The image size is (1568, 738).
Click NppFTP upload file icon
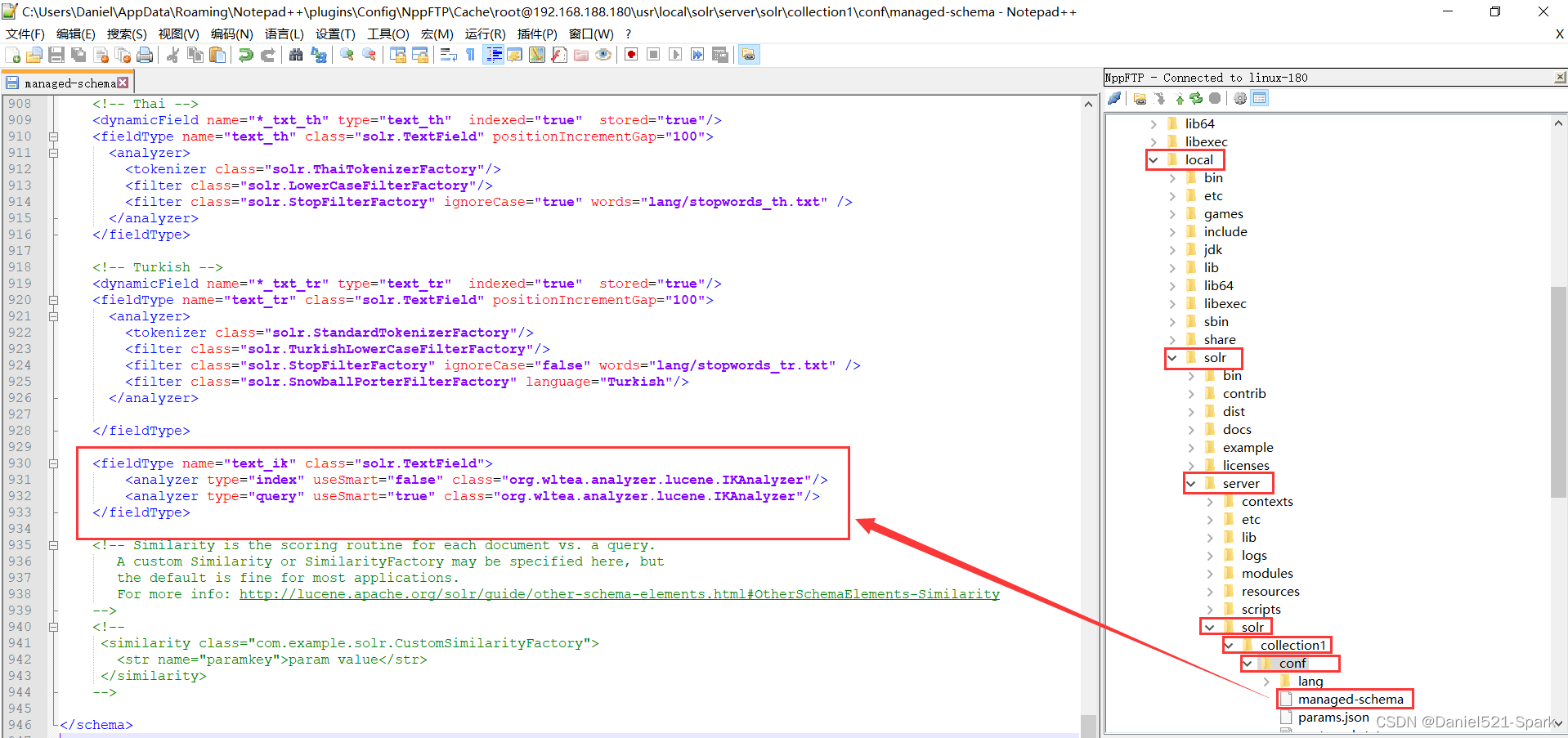[1179, 99]
